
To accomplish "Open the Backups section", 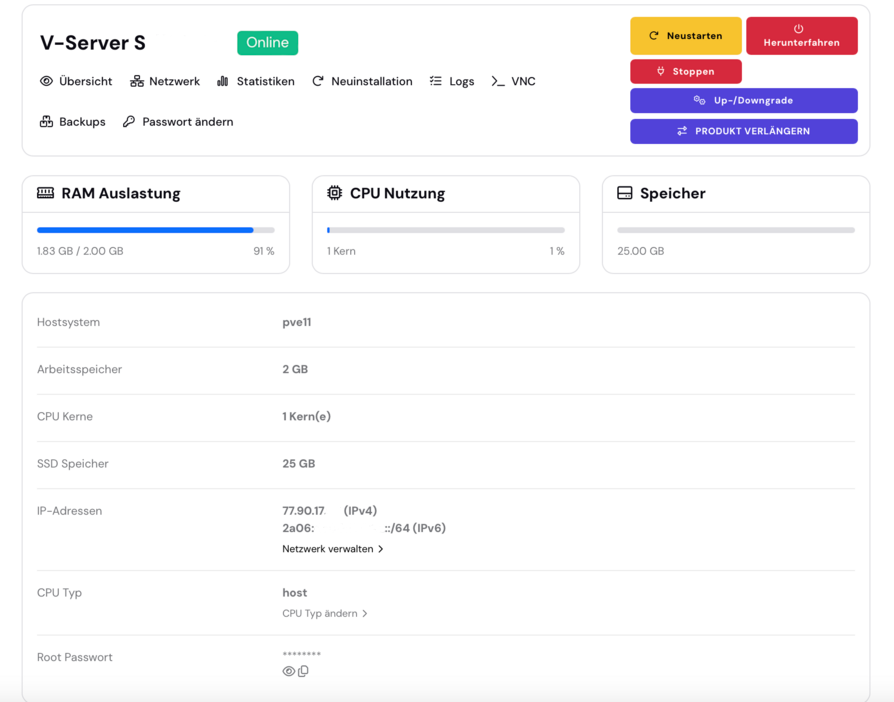I will point(72,122).
